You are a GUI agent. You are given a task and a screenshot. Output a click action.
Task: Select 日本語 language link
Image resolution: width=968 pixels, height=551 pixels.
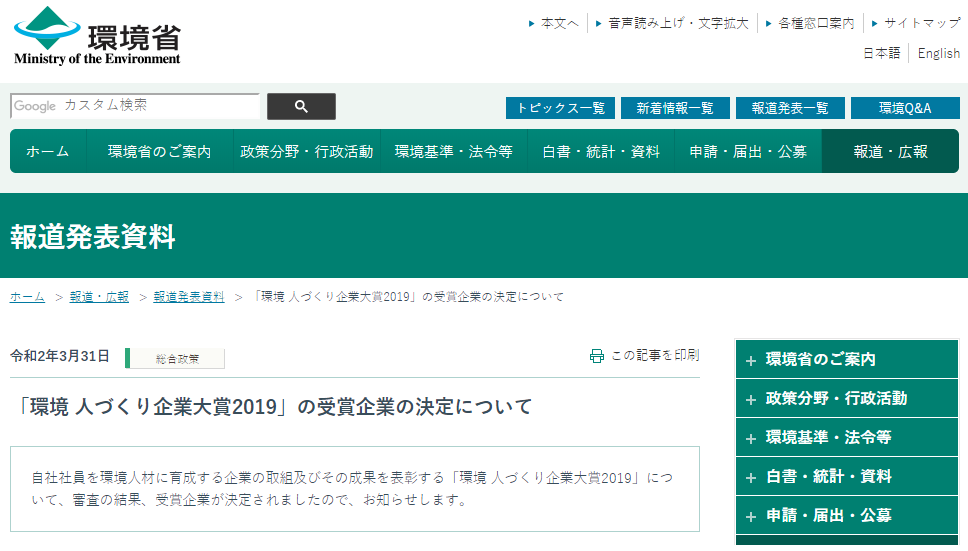(882, 53)
